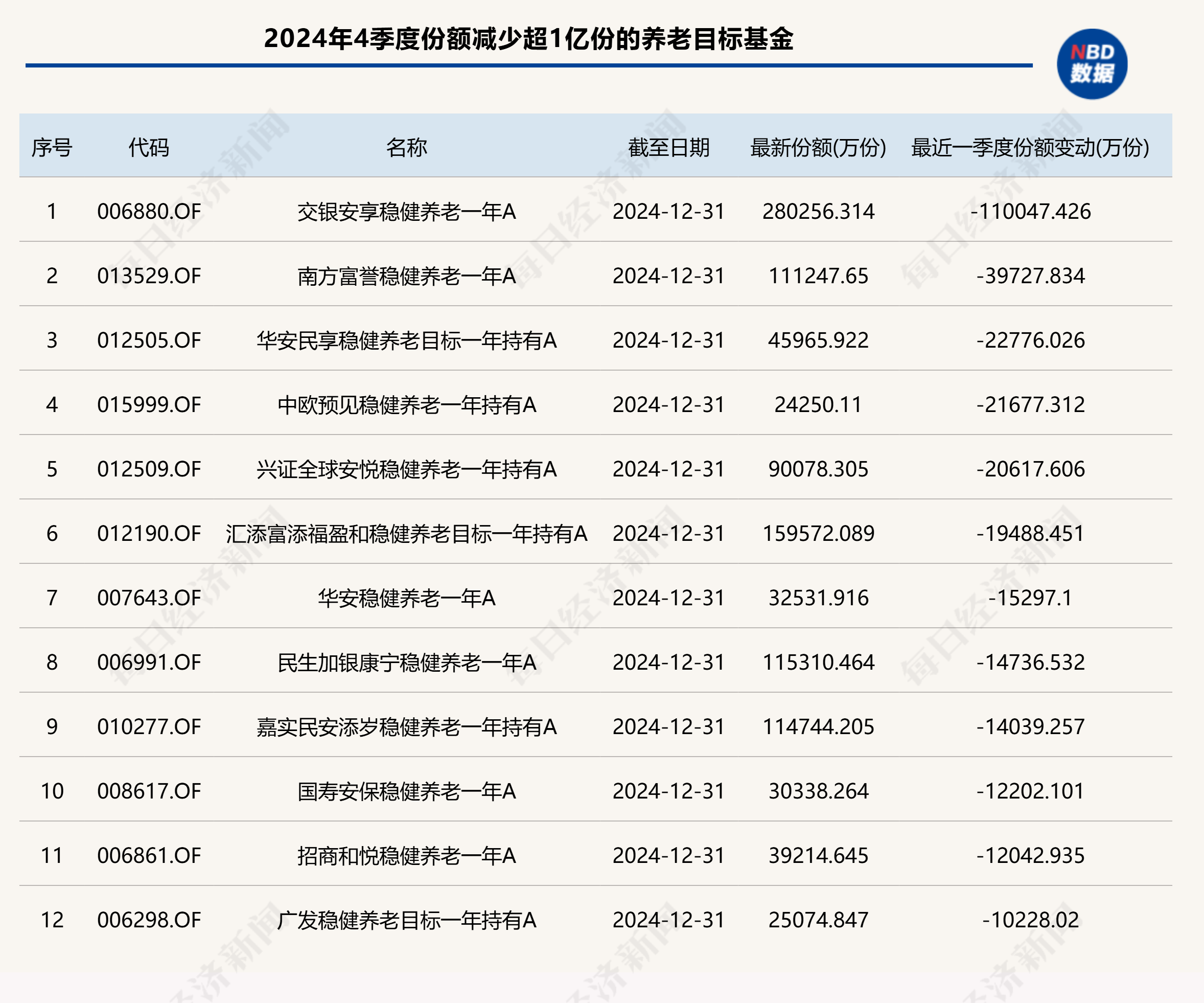The width and height of the screenshot is (1204, 1003).
Task: Select the 最新份额(万份) column header
Action: coord(818,147)
